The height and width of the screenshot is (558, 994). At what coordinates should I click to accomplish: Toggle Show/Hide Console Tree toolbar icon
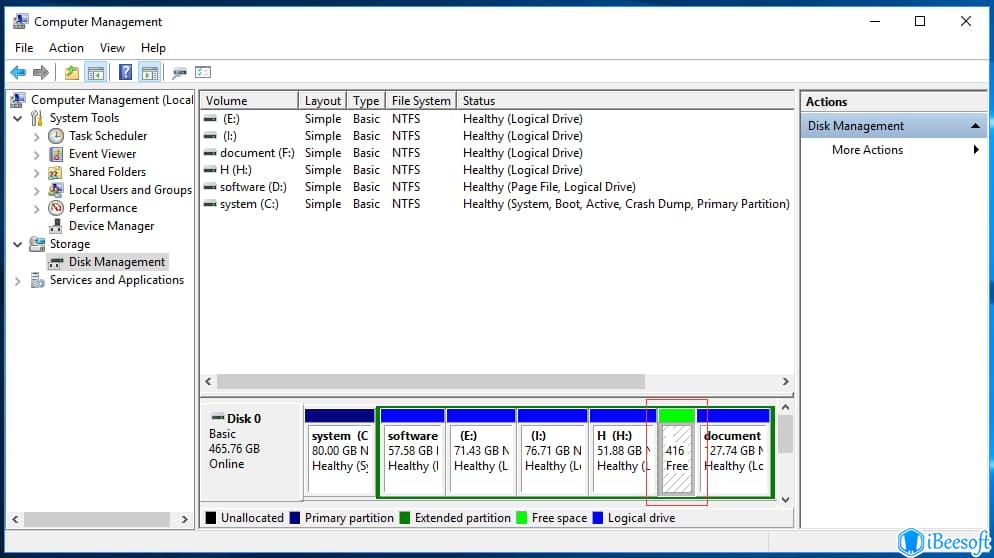coord(96,72)
